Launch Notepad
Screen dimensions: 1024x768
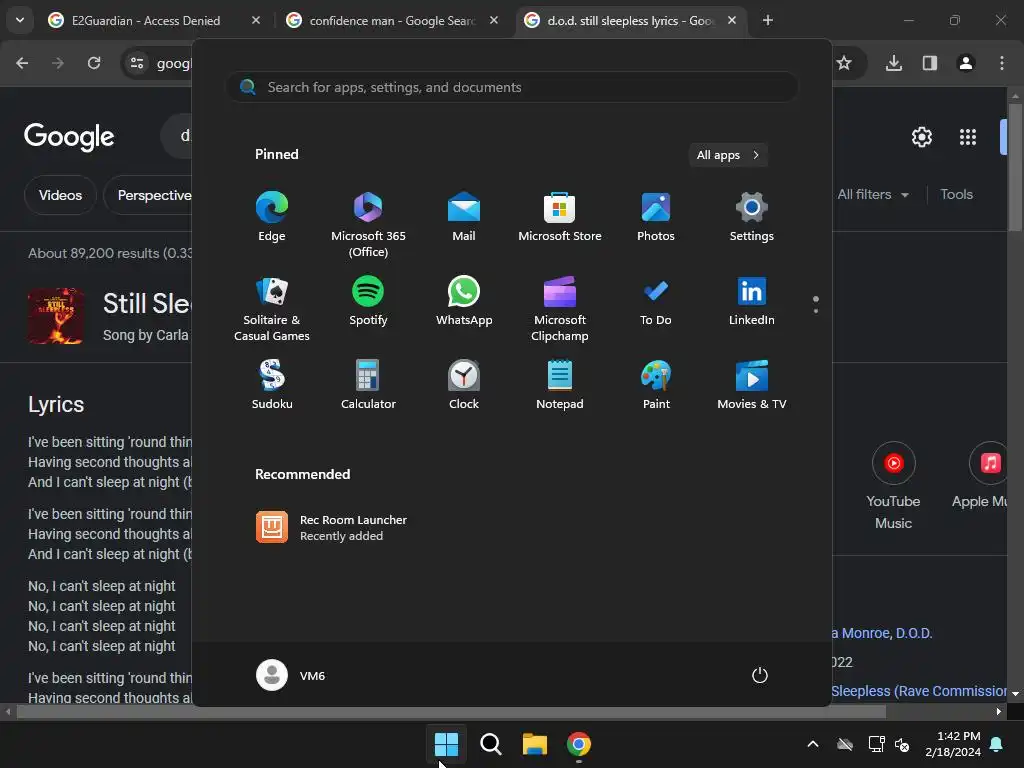coord(560,385)
